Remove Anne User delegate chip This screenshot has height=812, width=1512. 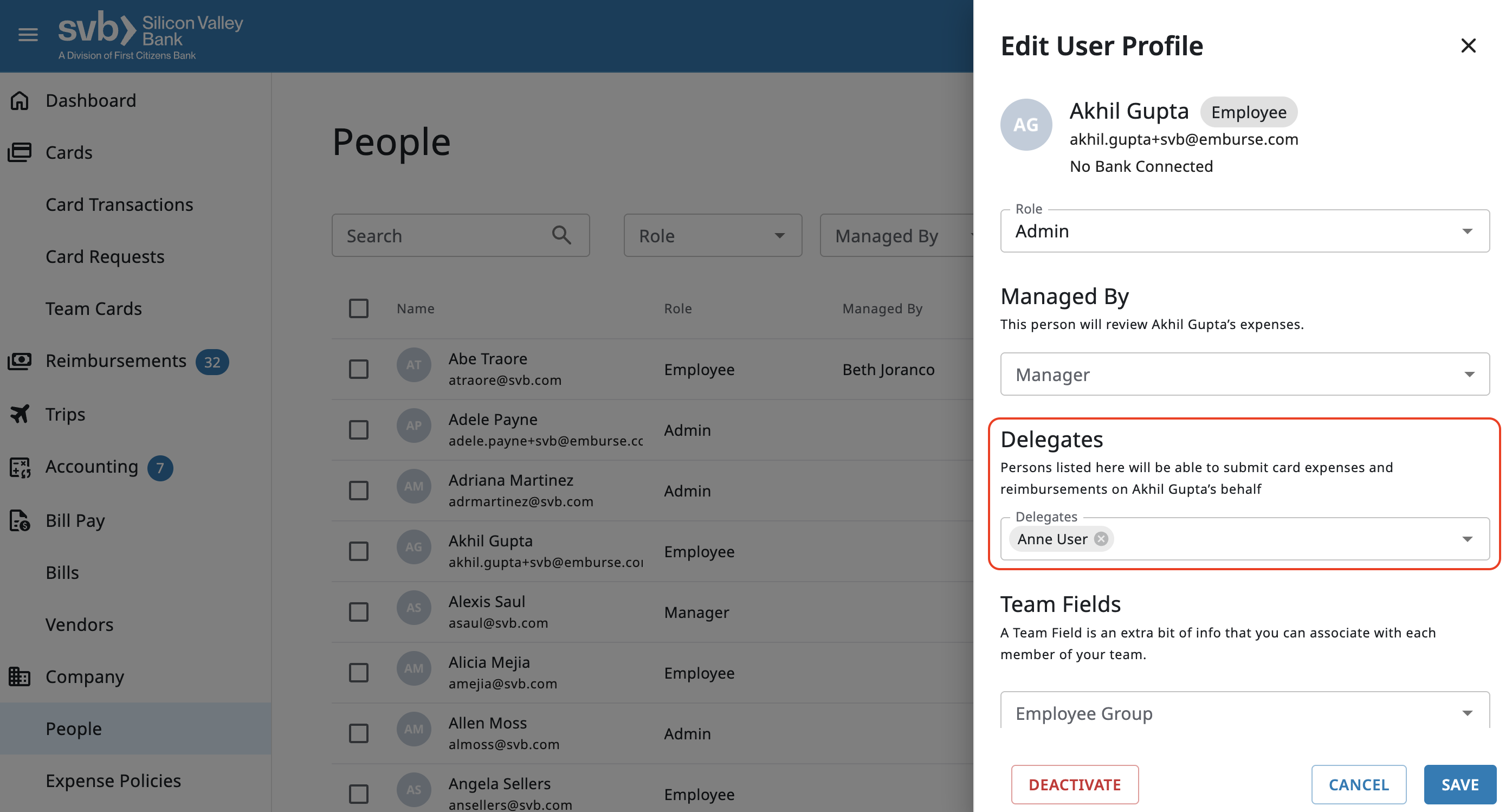(x=1101, y=539)
